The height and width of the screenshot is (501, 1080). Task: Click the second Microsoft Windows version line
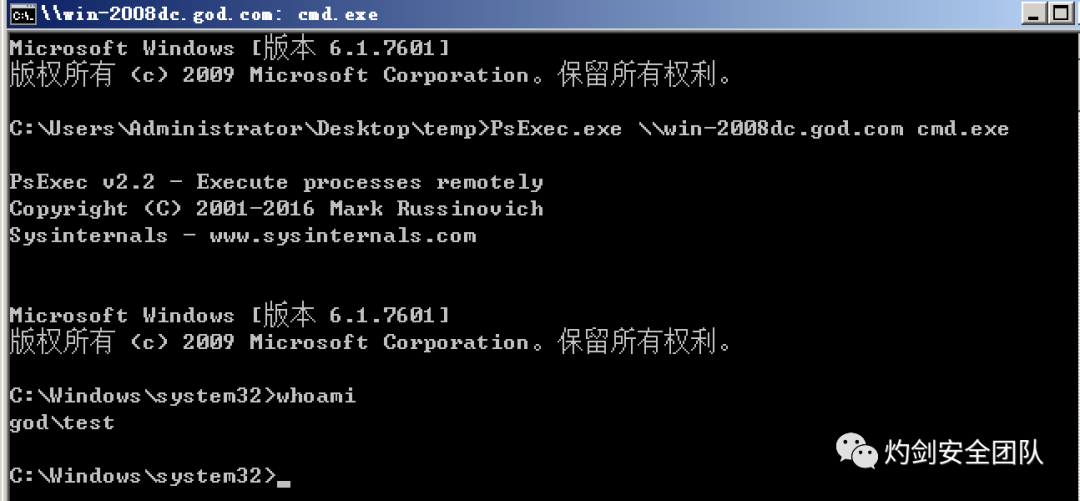(229, 316)
